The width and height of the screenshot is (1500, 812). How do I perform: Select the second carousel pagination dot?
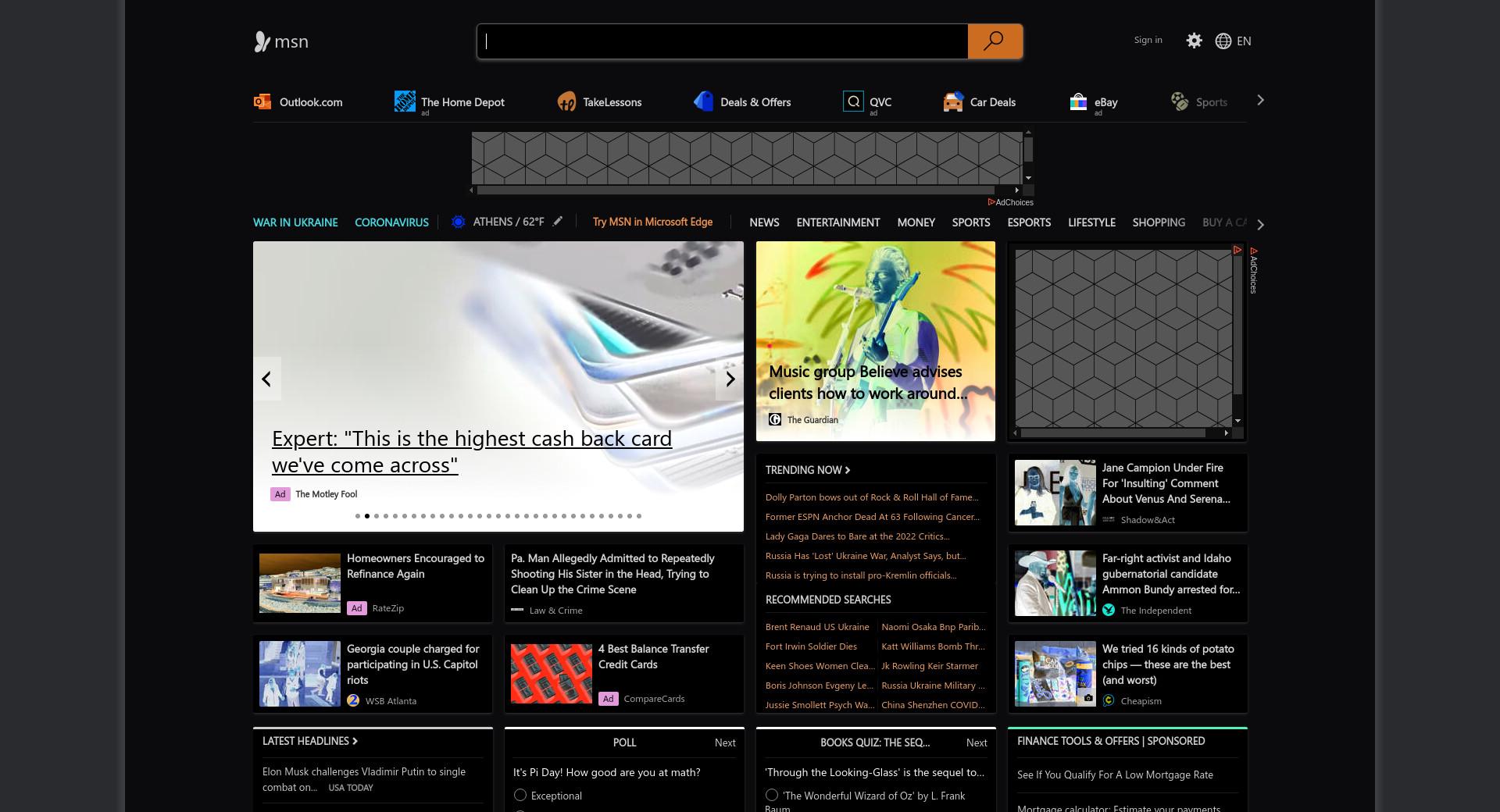point(367,516)
